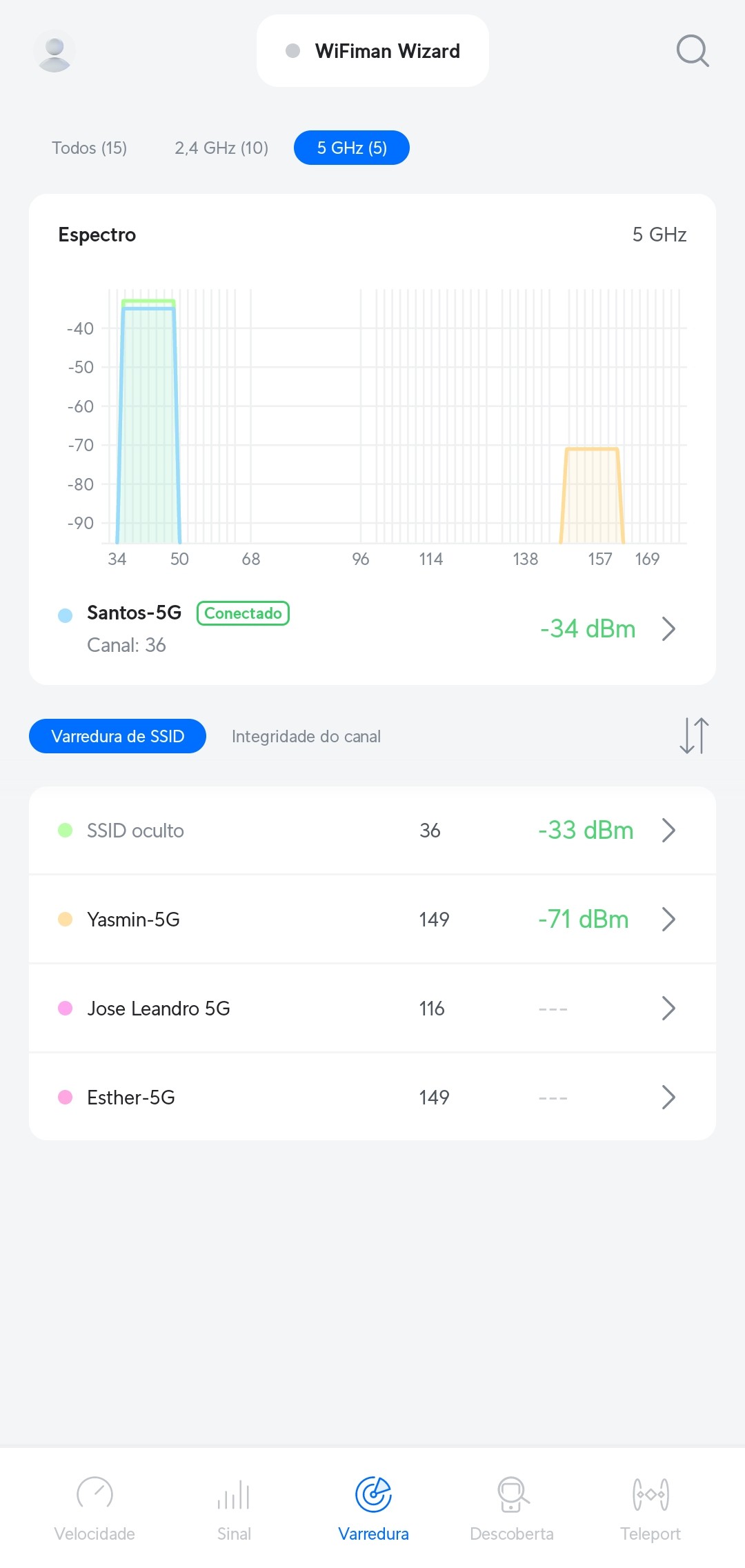Viewport: 745px width, 1568px height.
Task: Expand the Yasmin-5G row chevron
Action: click(x=668, y=920)
